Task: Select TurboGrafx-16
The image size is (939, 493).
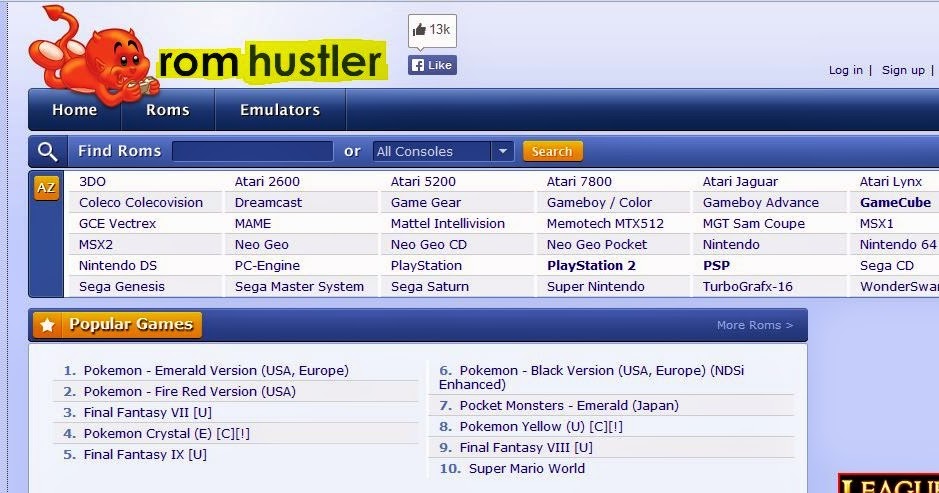Action: click(x=748, y=286)
